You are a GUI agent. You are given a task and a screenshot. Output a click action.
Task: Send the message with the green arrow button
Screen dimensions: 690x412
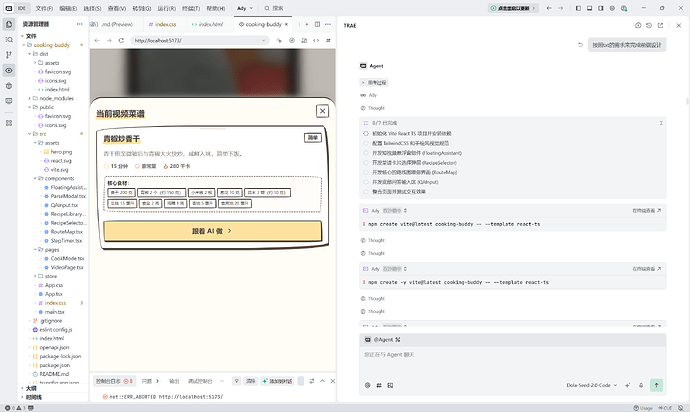tap(656, 385)
